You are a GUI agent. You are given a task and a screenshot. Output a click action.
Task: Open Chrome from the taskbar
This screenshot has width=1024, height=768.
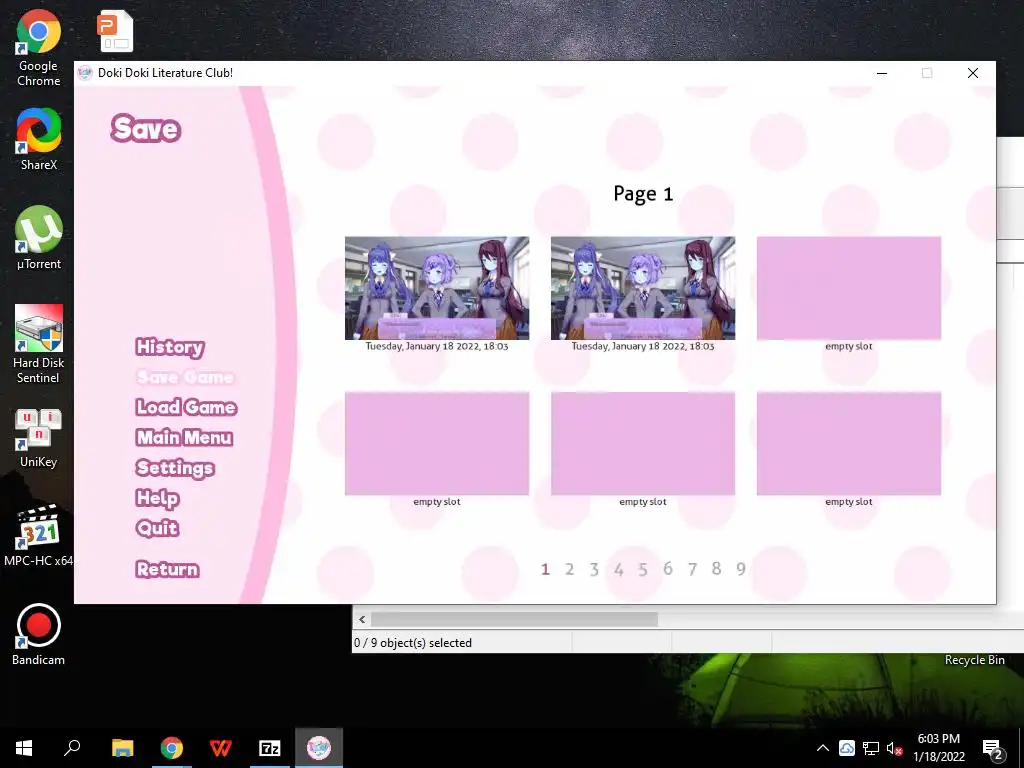172,748
